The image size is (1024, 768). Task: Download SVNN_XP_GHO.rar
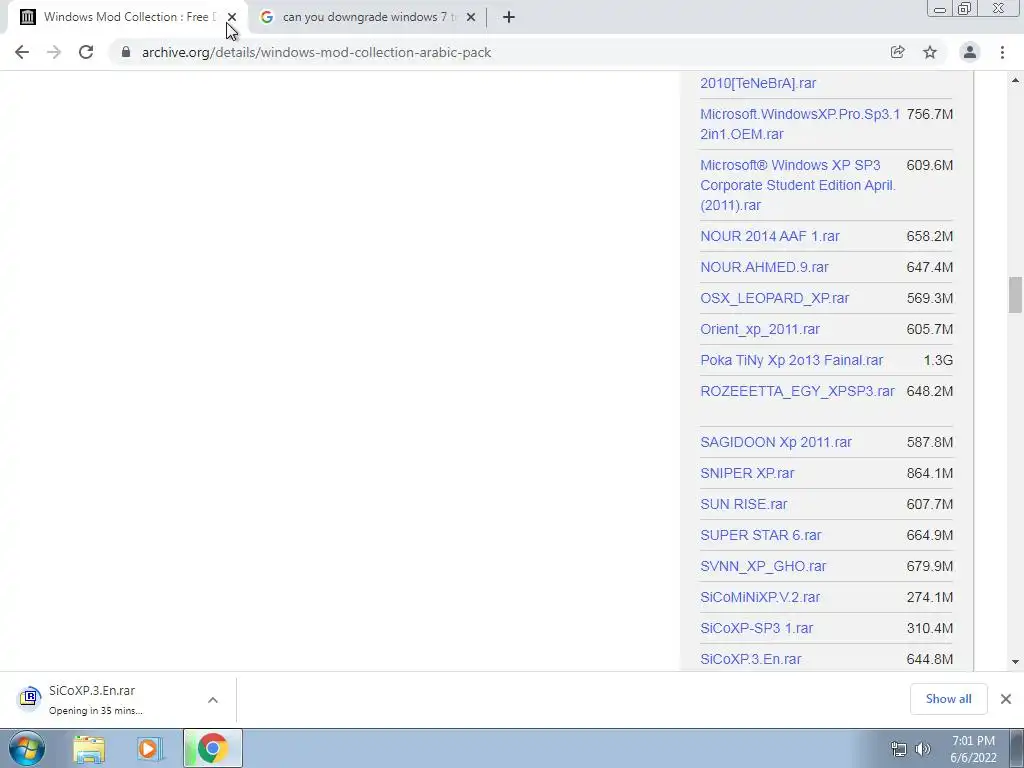click(763, 566)
